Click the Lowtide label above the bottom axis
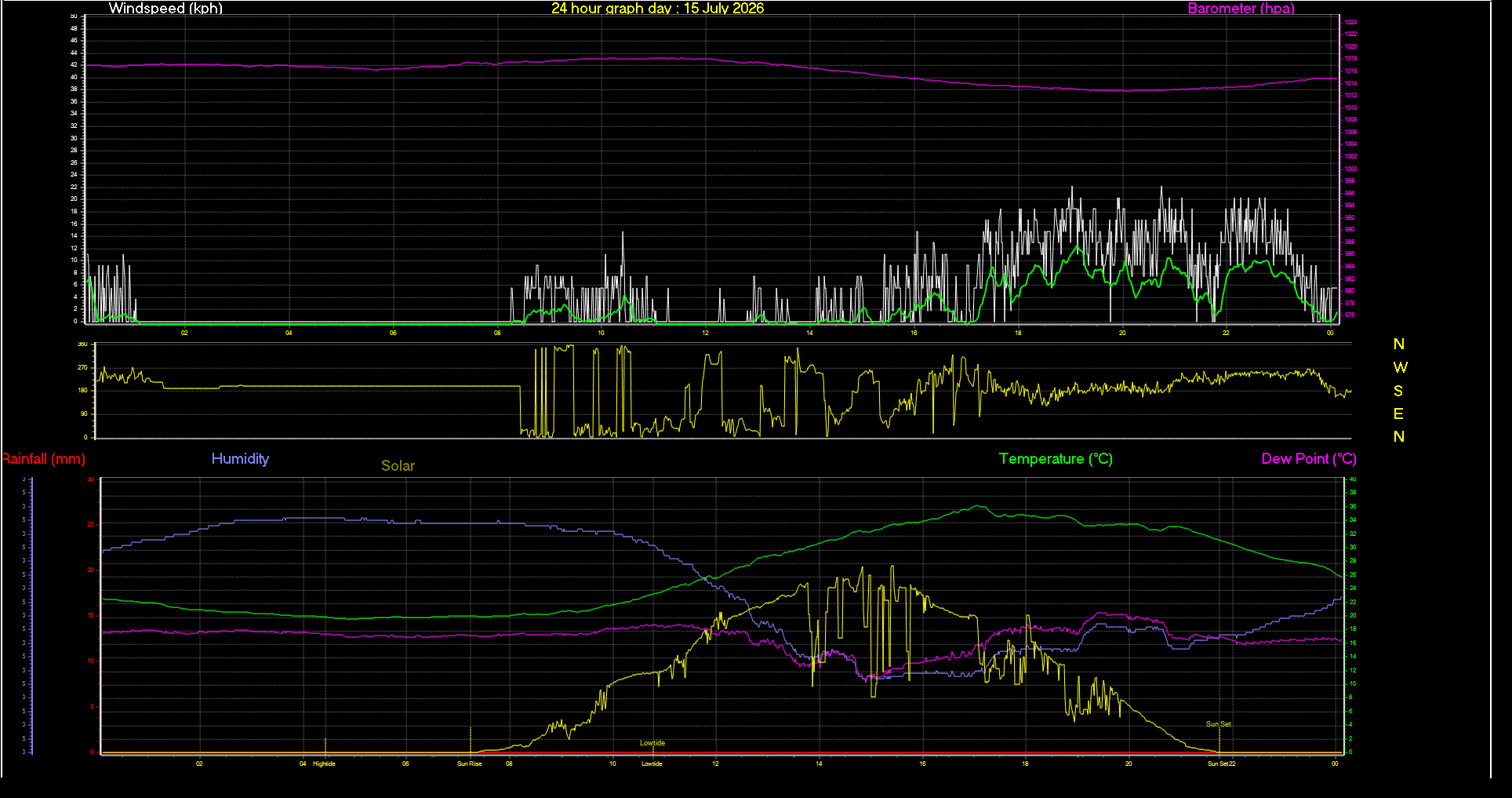The width and height of the screenshot is (1512, 798). 652,743
